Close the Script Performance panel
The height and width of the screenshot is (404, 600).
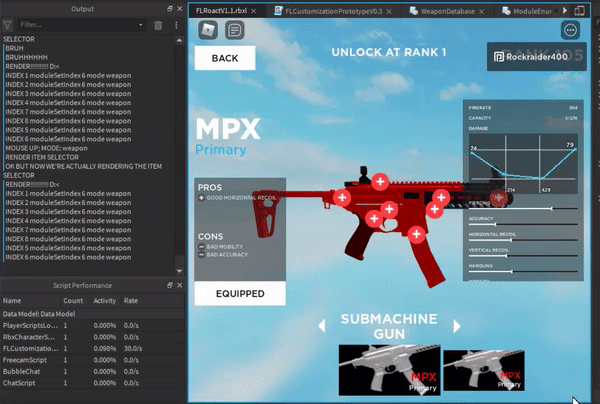(x=179, y=285)
